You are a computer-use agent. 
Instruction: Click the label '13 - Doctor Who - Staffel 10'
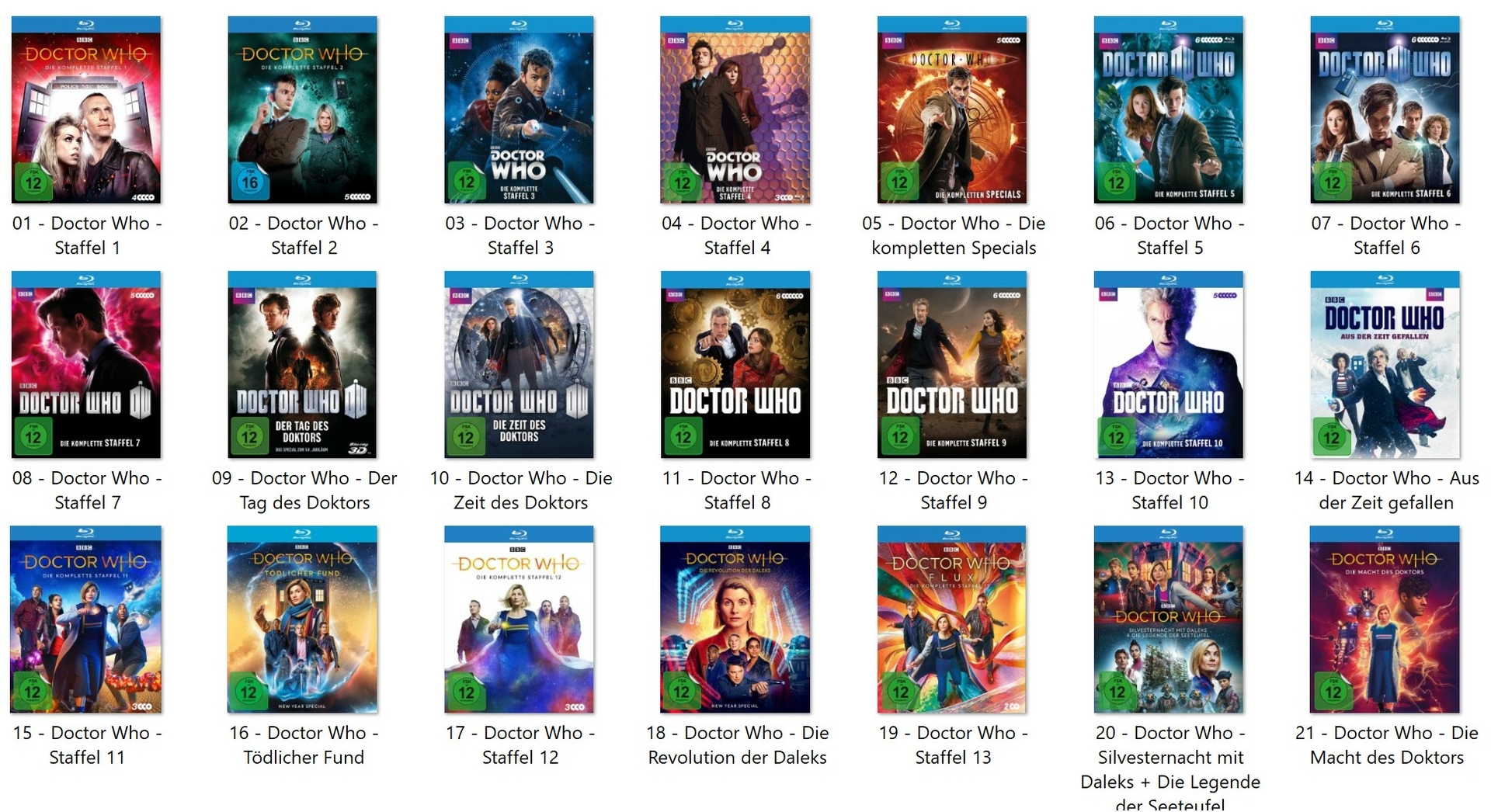[x=1170, y=490]
